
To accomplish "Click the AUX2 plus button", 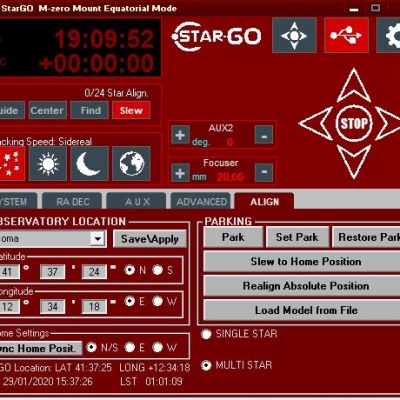I will click(180, 135).
